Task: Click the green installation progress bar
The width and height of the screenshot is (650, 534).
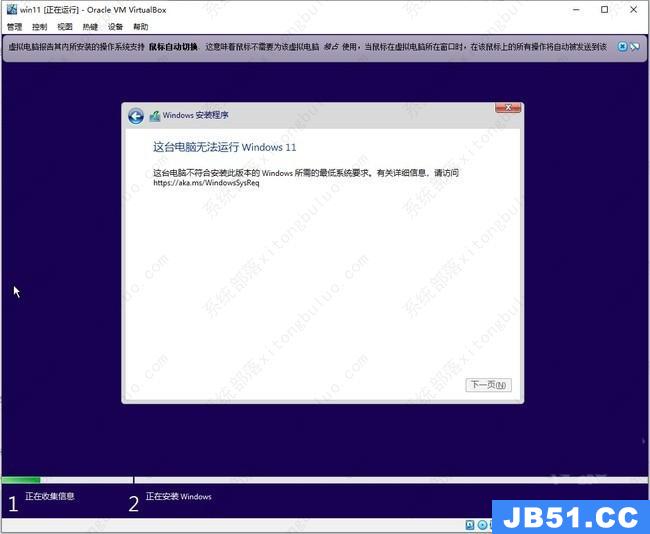Action: pyautogui.click(x=21, y=481)
